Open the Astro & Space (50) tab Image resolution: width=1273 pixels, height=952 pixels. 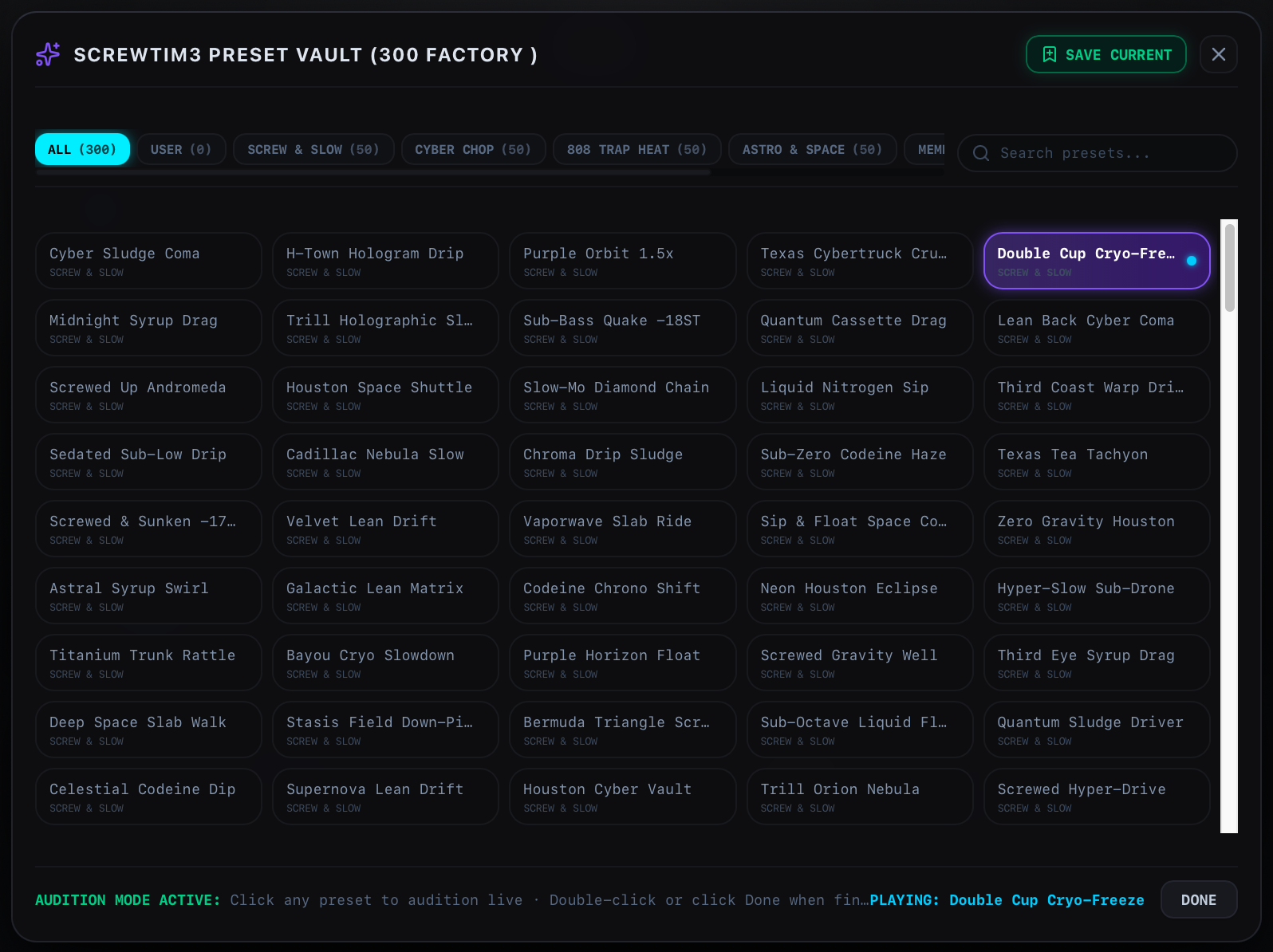813,149
